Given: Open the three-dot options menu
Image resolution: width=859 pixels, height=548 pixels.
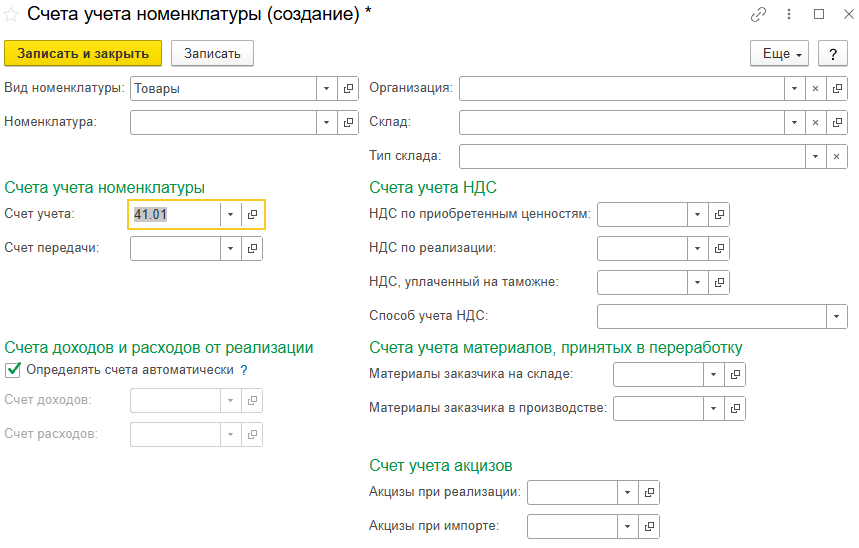Looking at the screenshot, I should [x=789, y=14].
